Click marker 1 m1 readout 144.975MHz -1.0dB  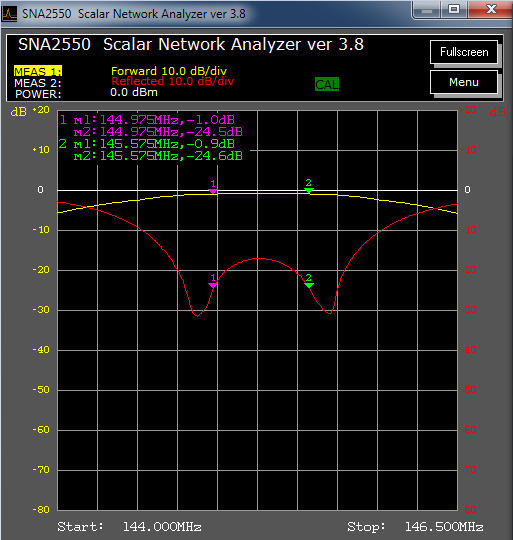[154, 120]
